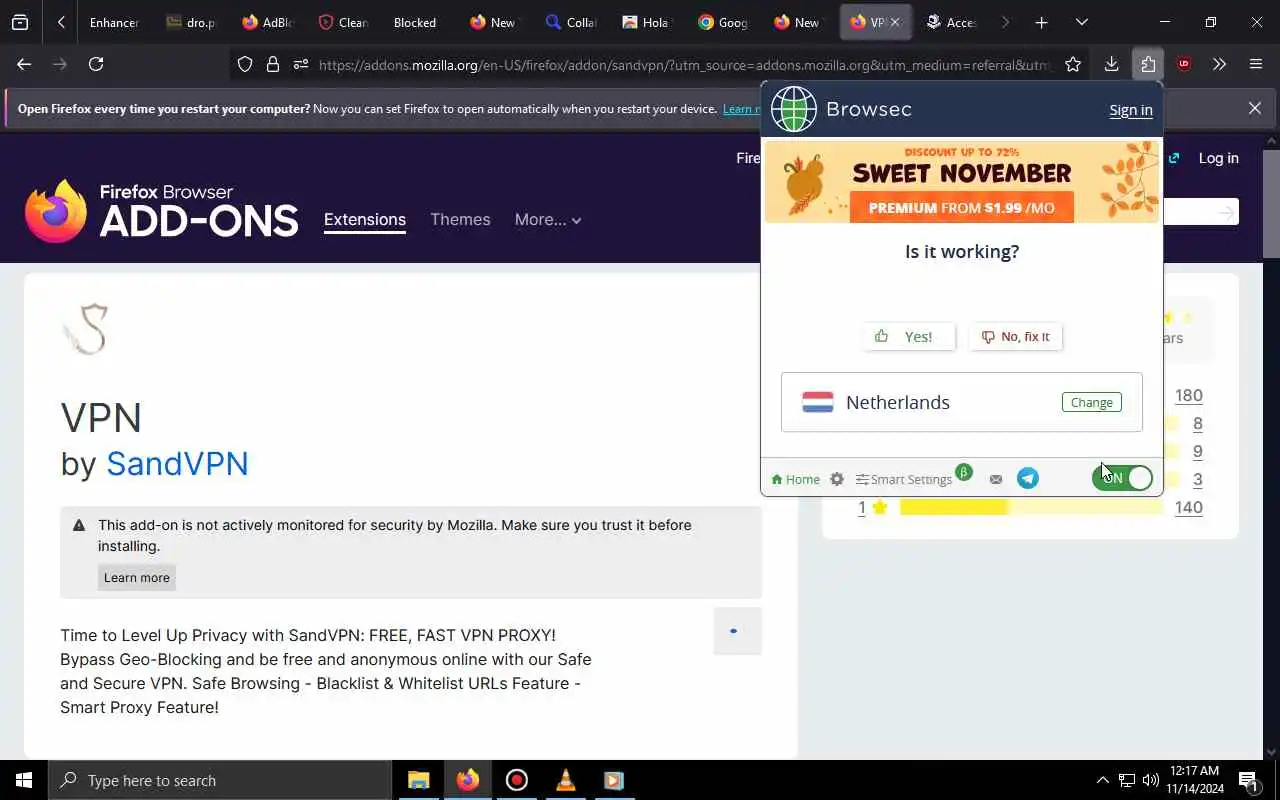
Task: Open the Firefox Add-ons logo
Action: (162, 211)
